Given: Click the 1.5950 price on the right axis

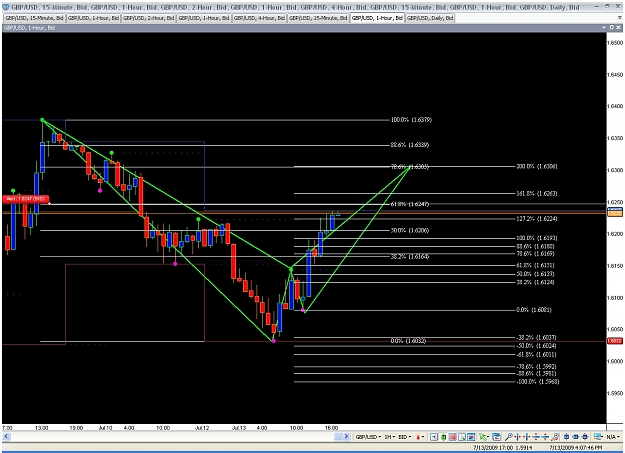Looking at the screenshot, I should pyautogui.click(x=614, y=393).
